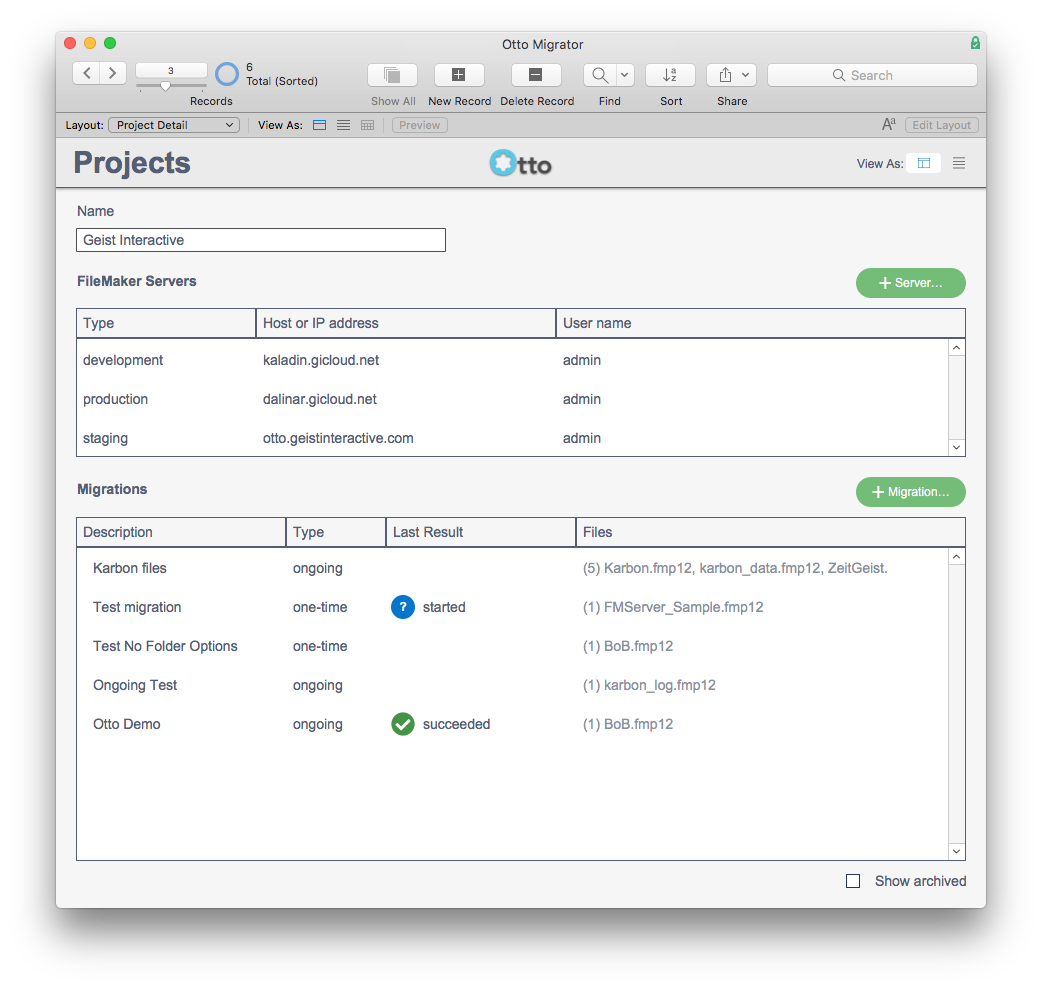This screenshot has height=988, width=1042.
Task: Click the Show All records icon
Action: point(393,75)
